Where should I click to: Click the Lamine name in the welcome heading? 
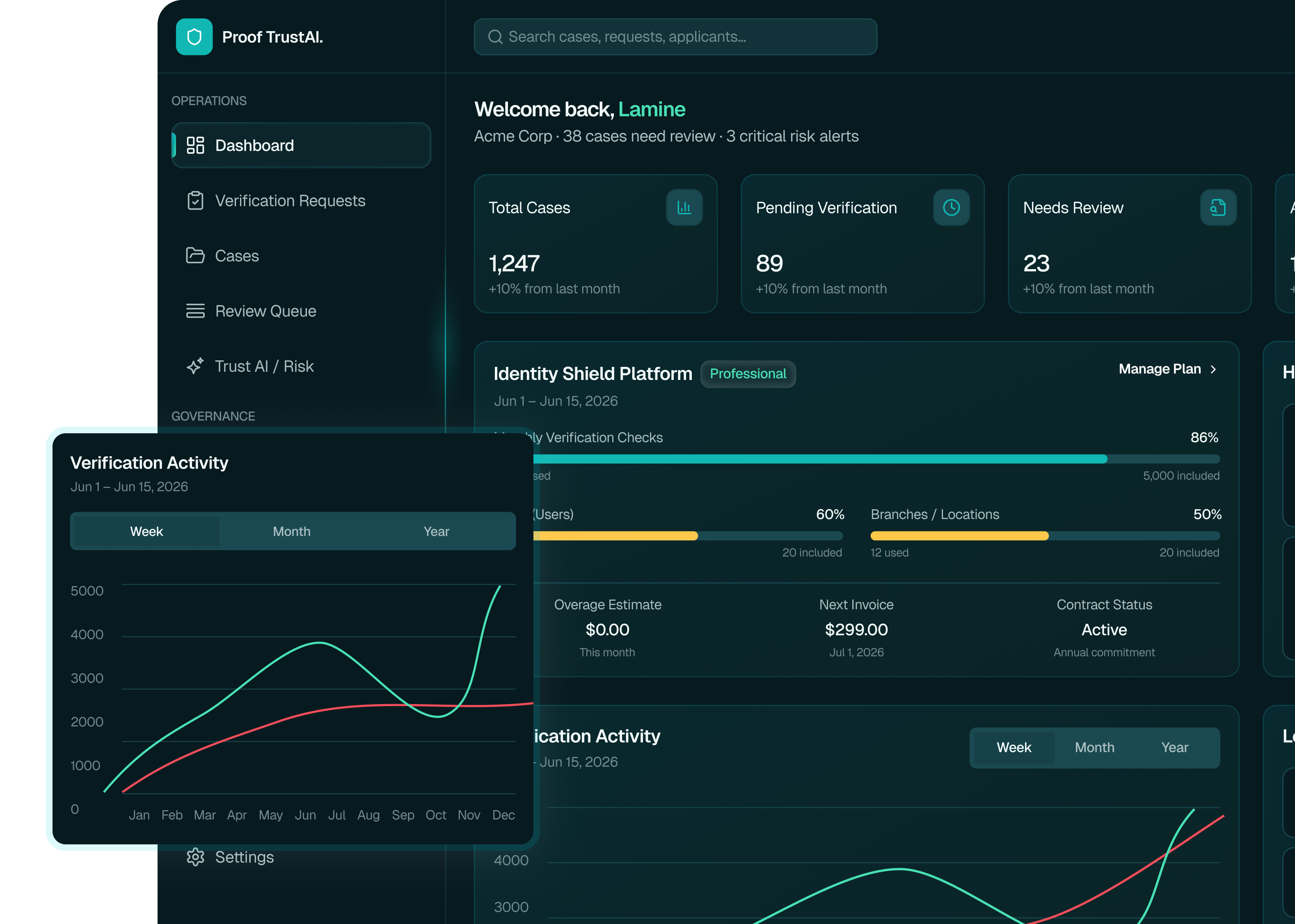click(x=652, y=109)
